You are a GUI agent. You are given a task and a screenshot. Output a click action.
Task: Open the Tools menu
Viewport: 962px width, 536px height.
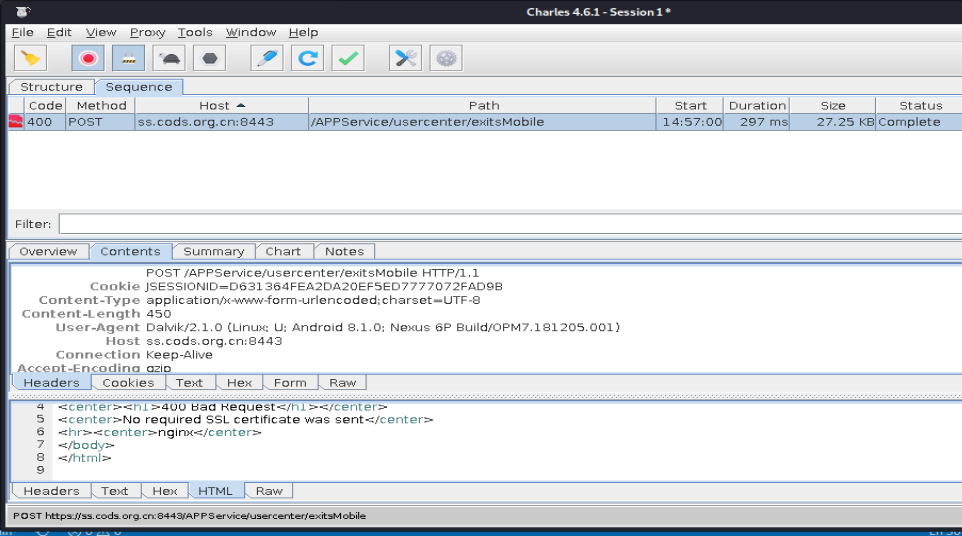195,33
